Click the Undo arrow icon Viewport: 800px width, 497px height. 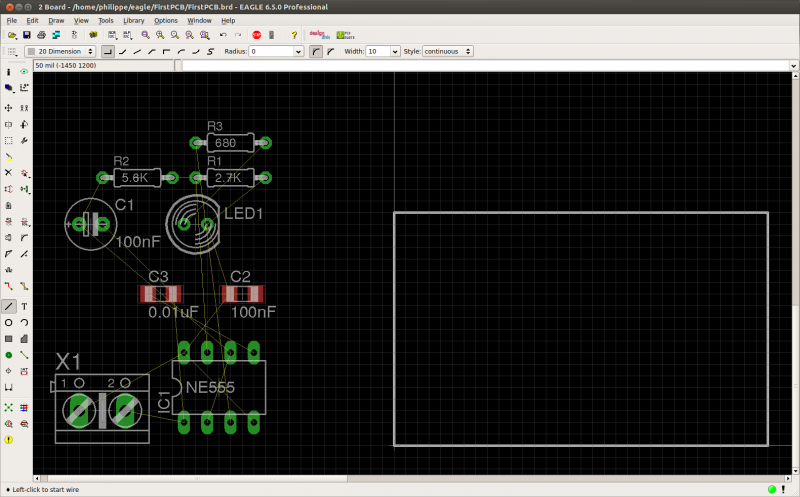point(222,35)
